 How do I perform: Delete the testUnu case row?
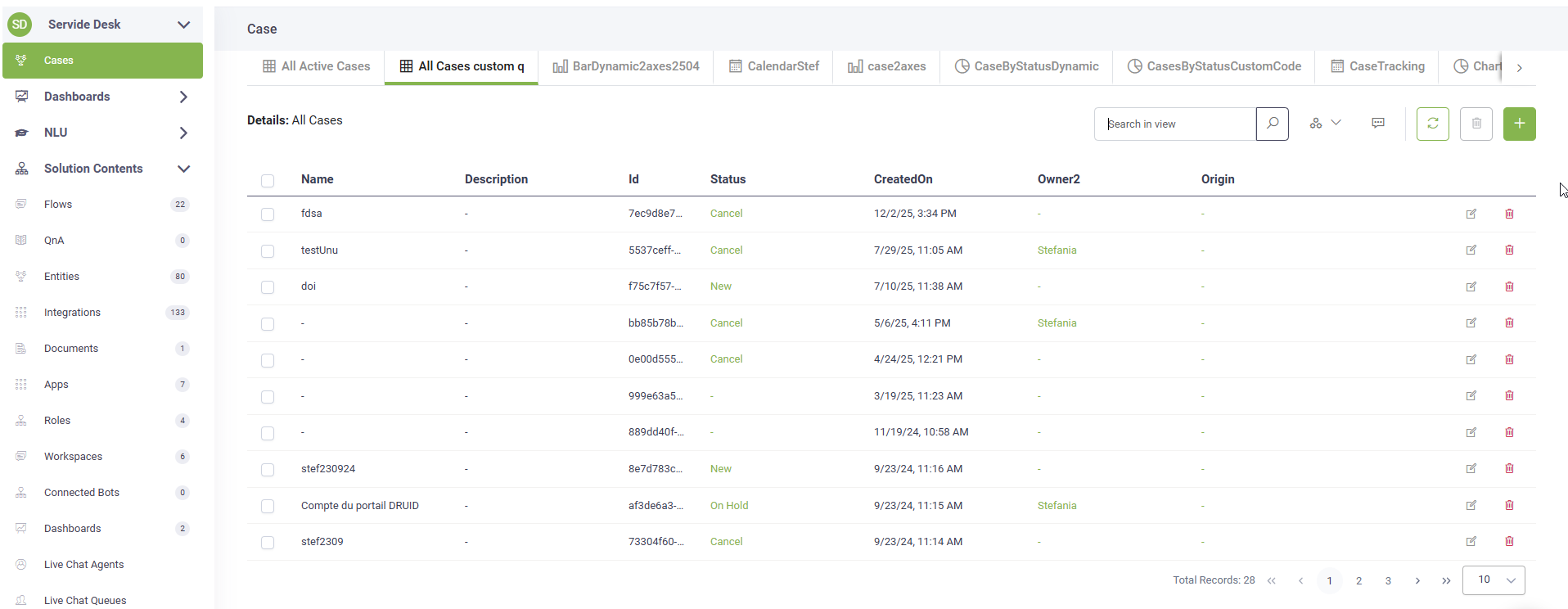[x=1509, y=250]
